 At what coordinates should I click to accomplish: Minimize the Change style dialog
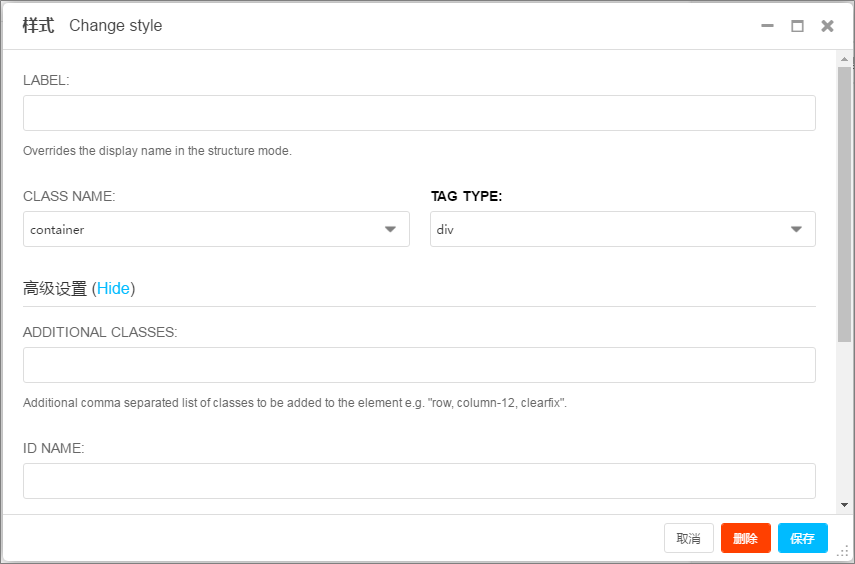pos(767,26)
